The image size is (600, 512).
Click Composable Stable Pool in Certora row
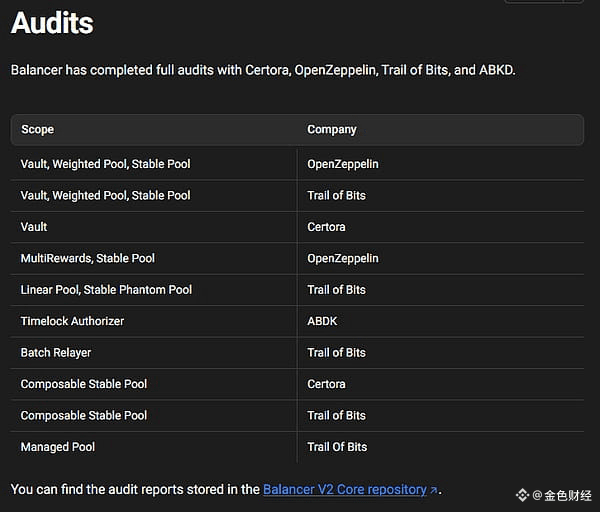[84, 384]
